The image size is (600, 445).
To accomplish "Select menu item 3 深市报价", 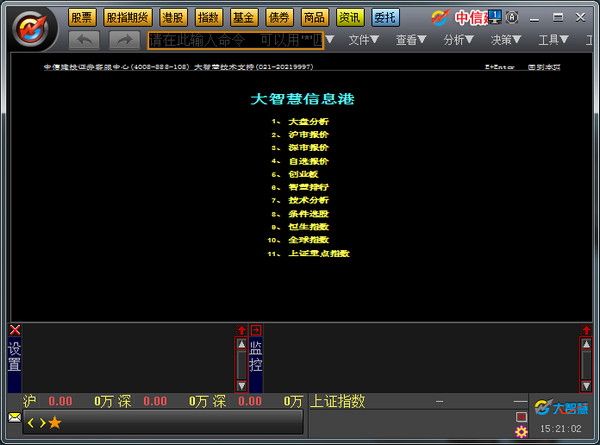I will (x=300, y=148).
